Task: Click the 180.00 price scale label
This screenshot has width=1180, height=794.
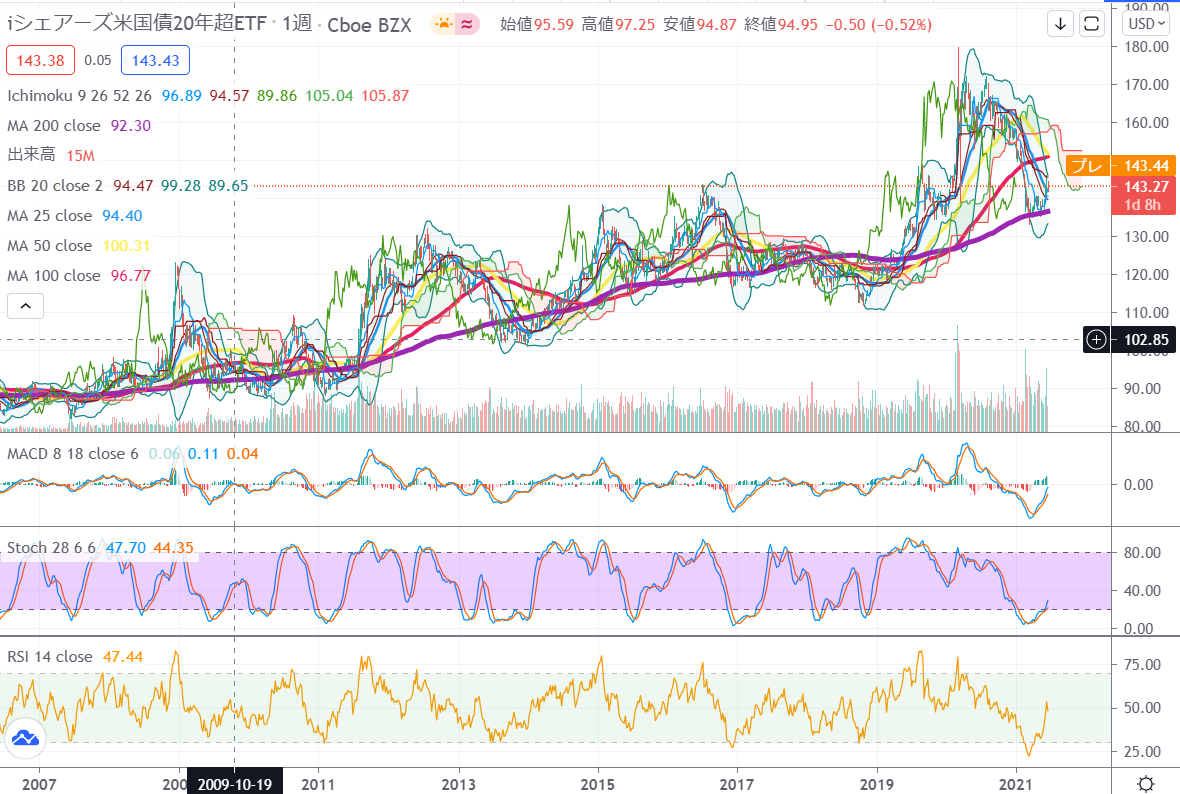Action: click(x=1146, y=47)
